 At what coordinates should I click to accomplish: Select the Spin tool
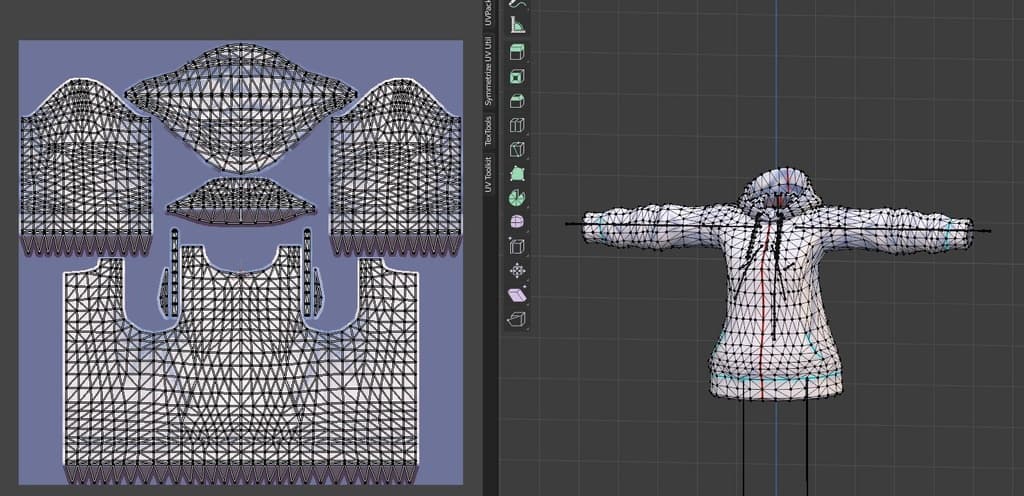click(x=518, y=198)
